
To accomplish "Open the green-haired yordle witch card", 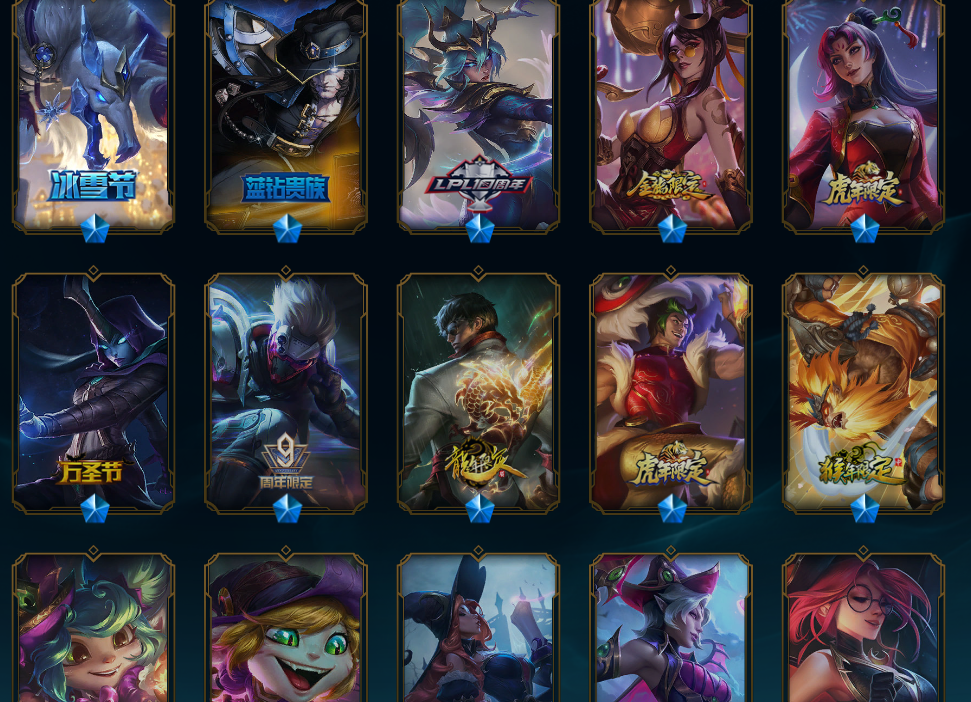I will (94, 626).
